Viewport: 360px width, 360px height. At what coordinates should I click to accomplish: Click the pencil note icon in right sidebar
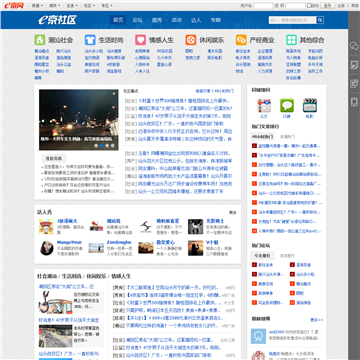(354, 65)
